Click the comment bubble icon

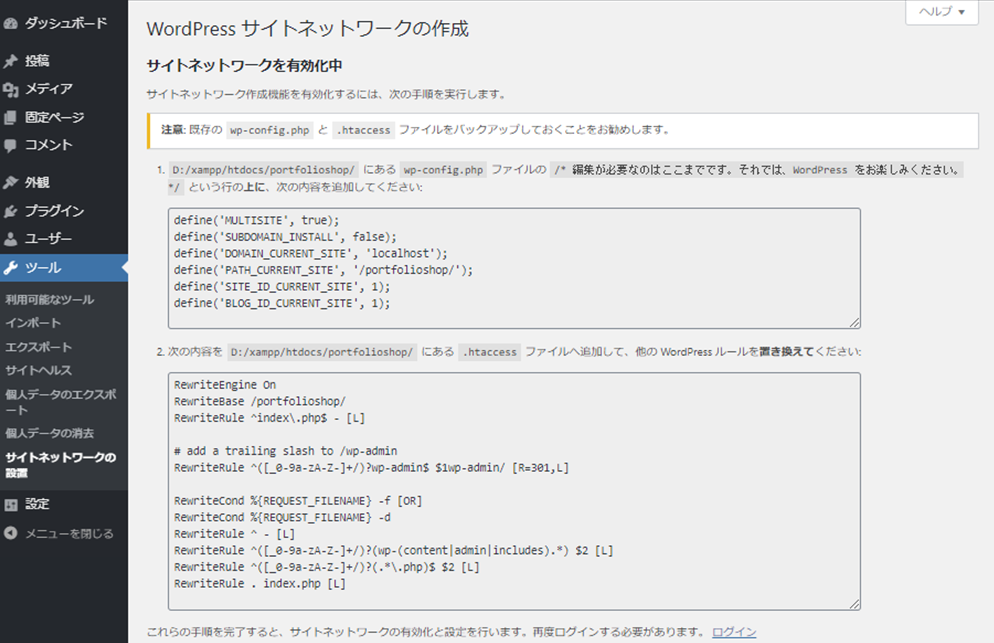(10, 145)
